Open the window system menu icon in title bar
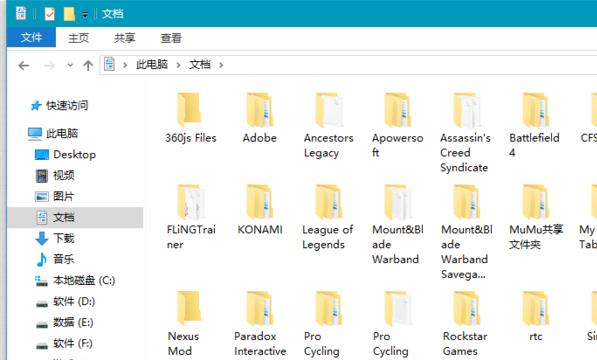Image resolution: width=597 pixels, height=360 pixels. tap(21, 13)
